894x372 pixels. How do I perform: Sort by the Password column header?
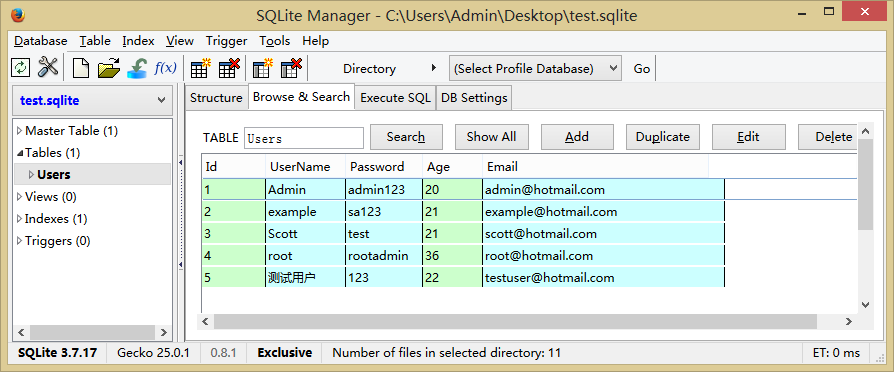click(384, 167)
